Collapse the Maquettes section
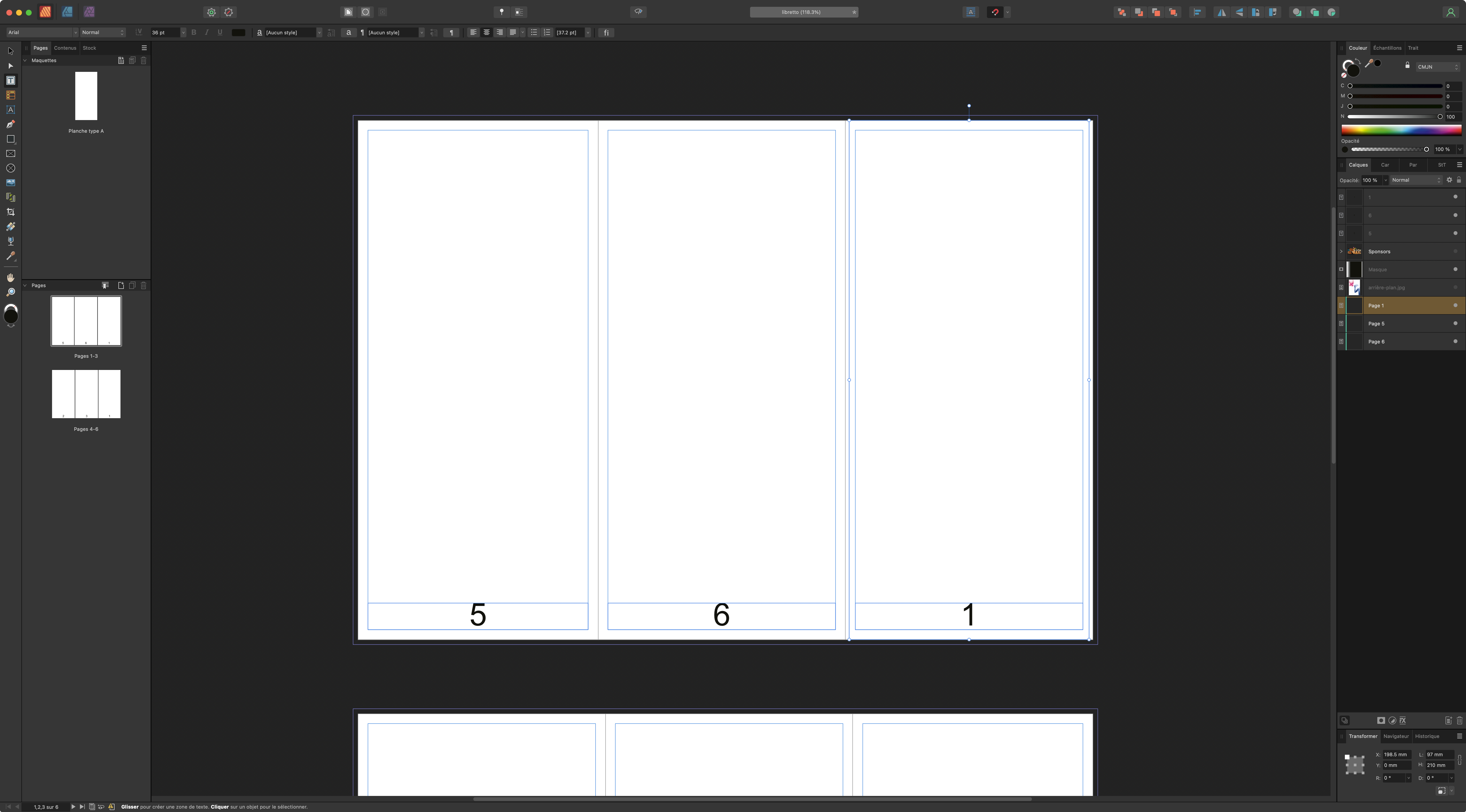Image resolution: width=1466 pixels, height=812 pixels. point(25,60)
